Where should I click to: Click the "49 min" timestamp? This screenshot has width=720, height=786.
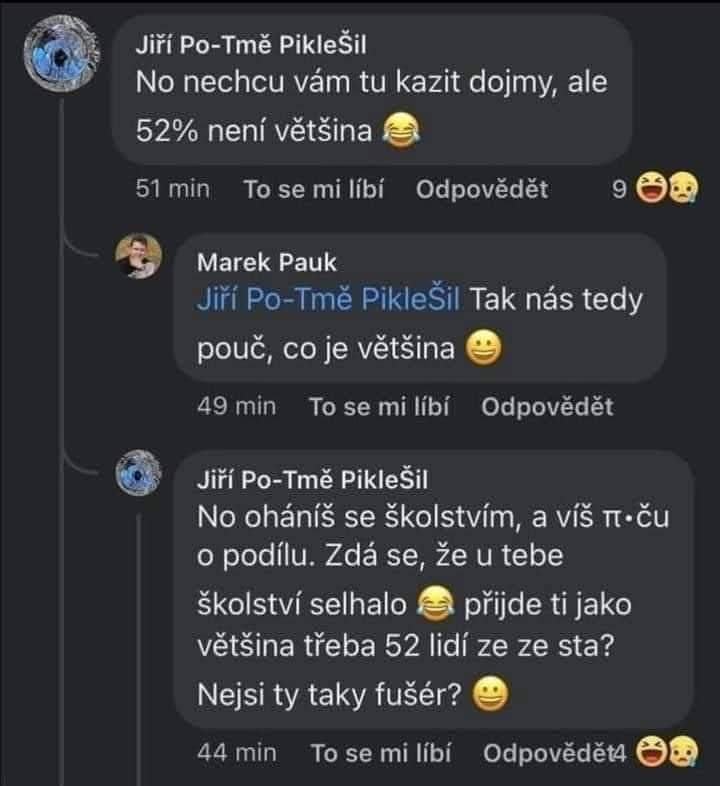237,406
